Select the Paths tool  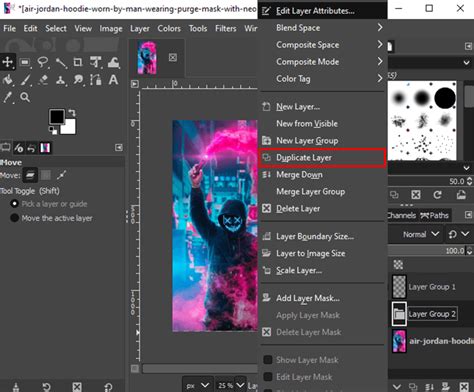[x=96, y=80]
